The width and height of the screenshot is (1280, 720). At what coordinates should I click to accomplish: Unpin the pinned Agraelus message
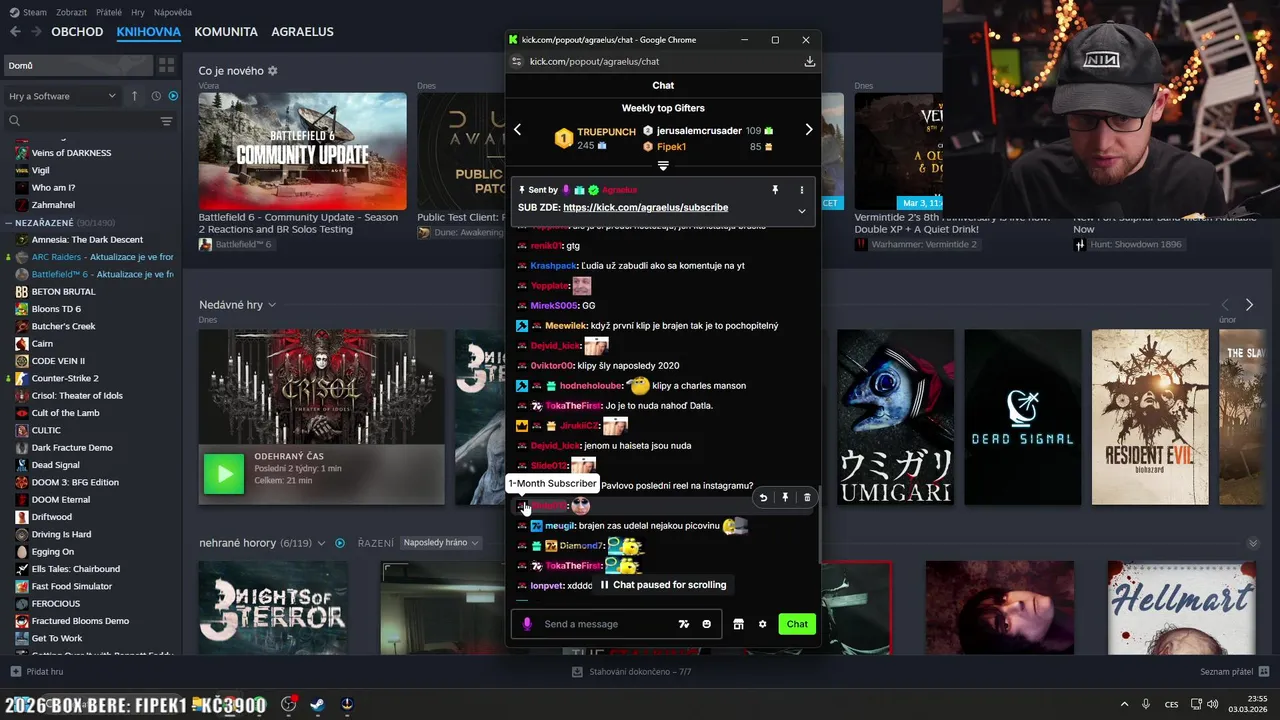[x=775, y=190]
